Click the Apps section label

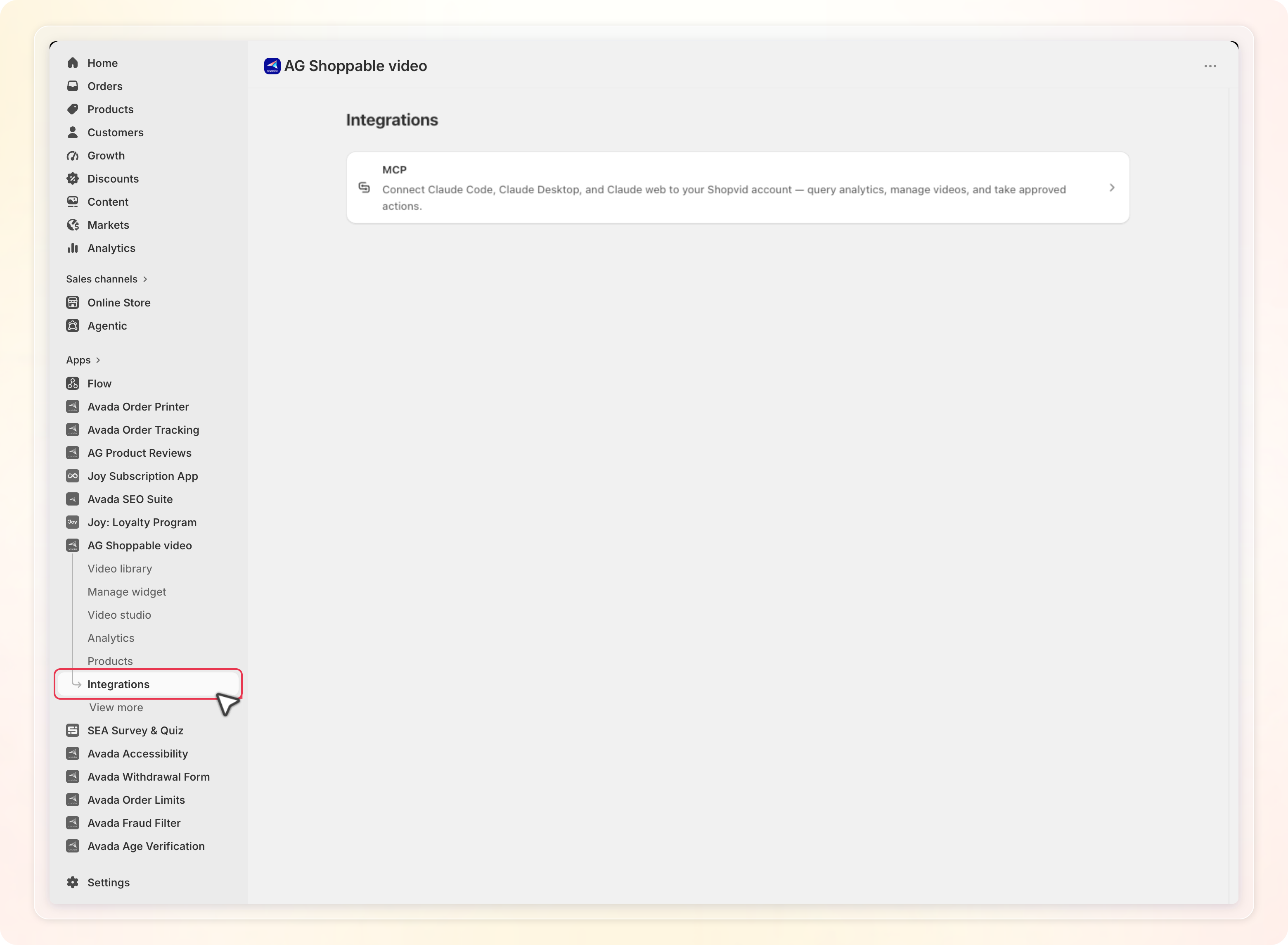tap(78, 361)
